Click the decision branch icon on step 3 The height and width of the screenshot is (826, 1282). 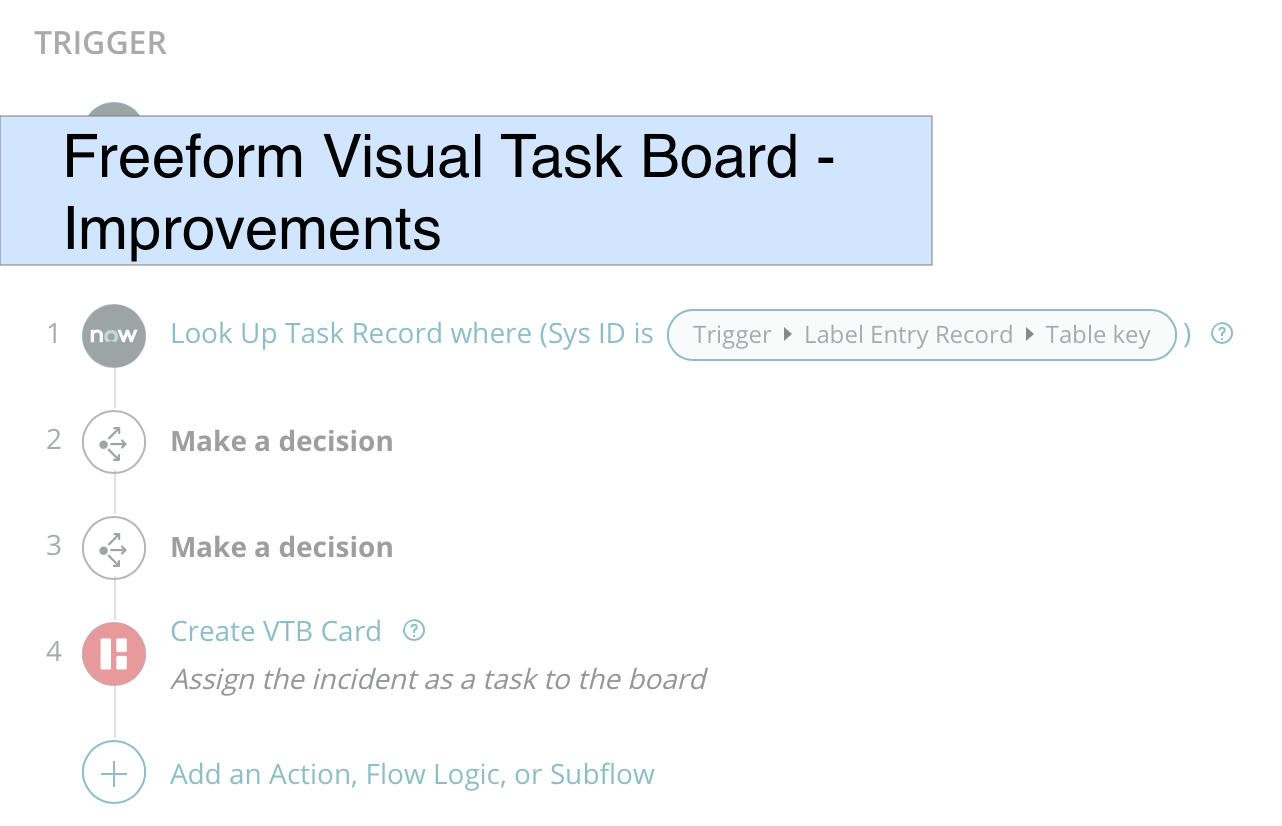pos(114,547)
